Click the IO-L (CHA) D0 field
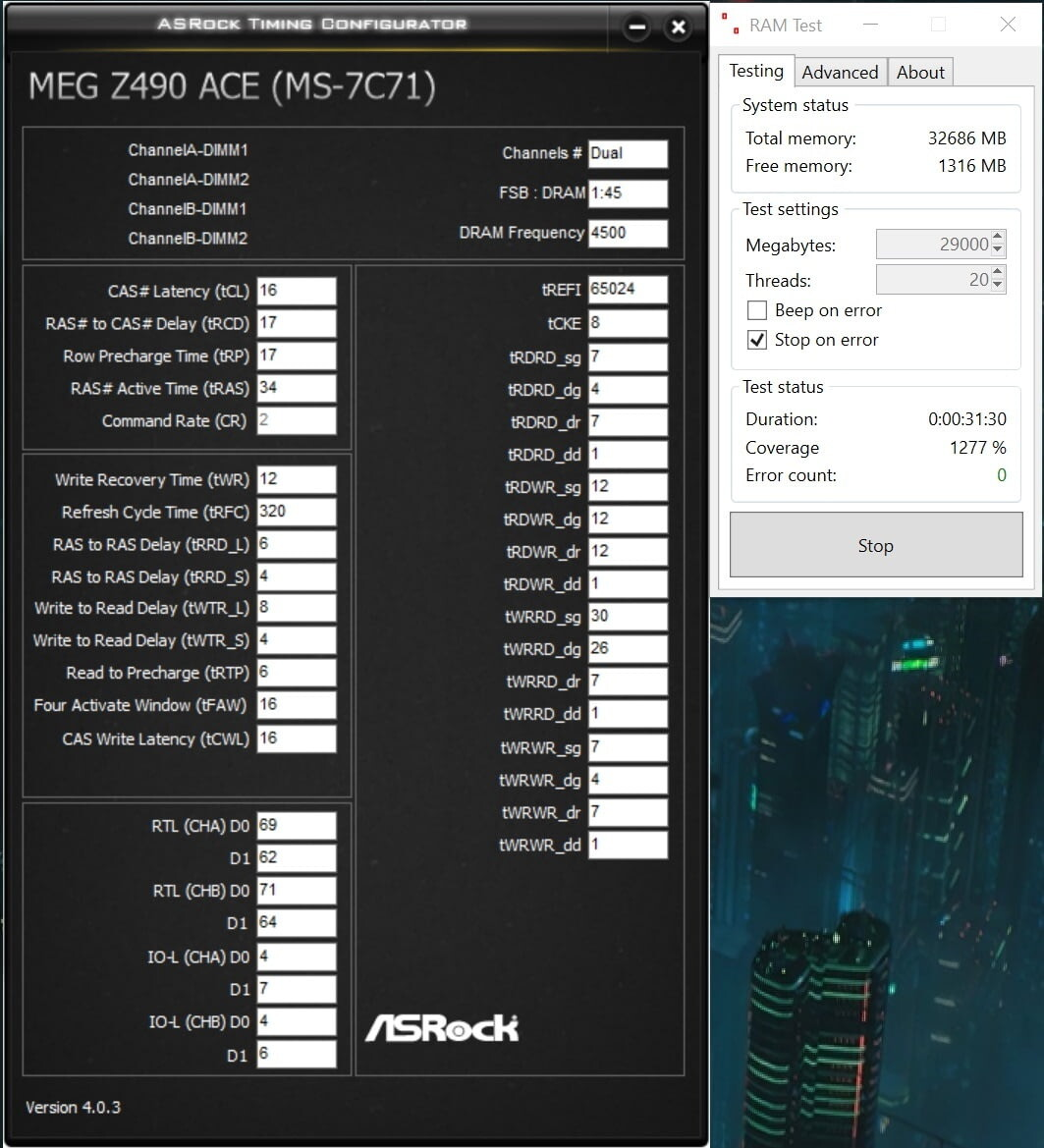This screenshot has height=1148, width=1044. (x=297, y=957)
